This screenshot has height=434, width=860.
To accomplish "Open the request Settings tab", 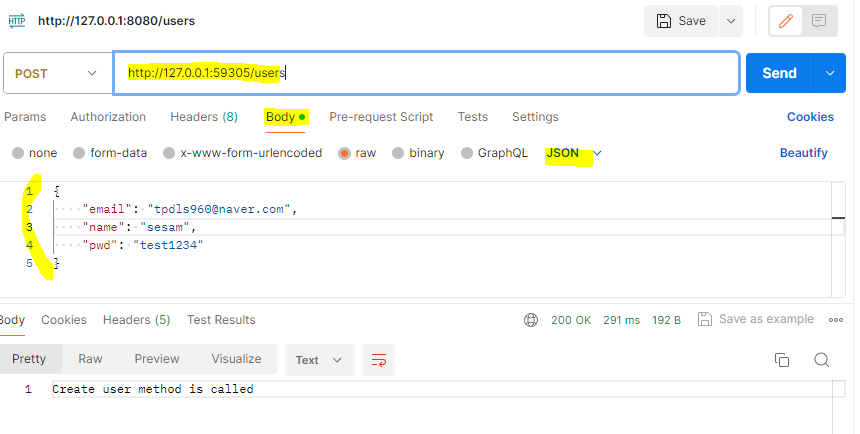I will [x=535, y=117].
